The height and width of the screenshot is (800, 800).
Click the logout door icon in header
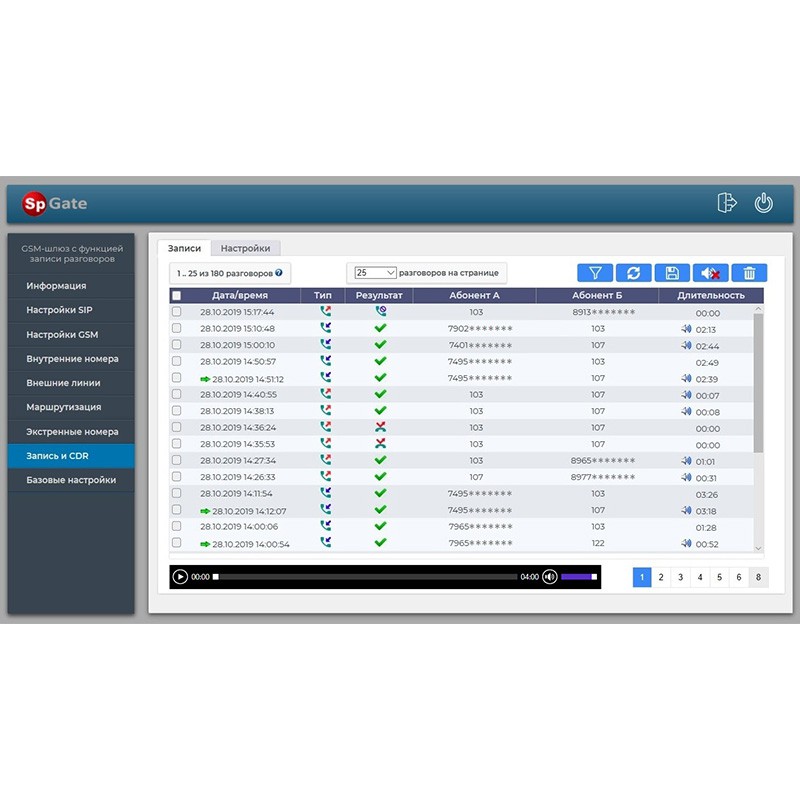click(x=726, y=203)
